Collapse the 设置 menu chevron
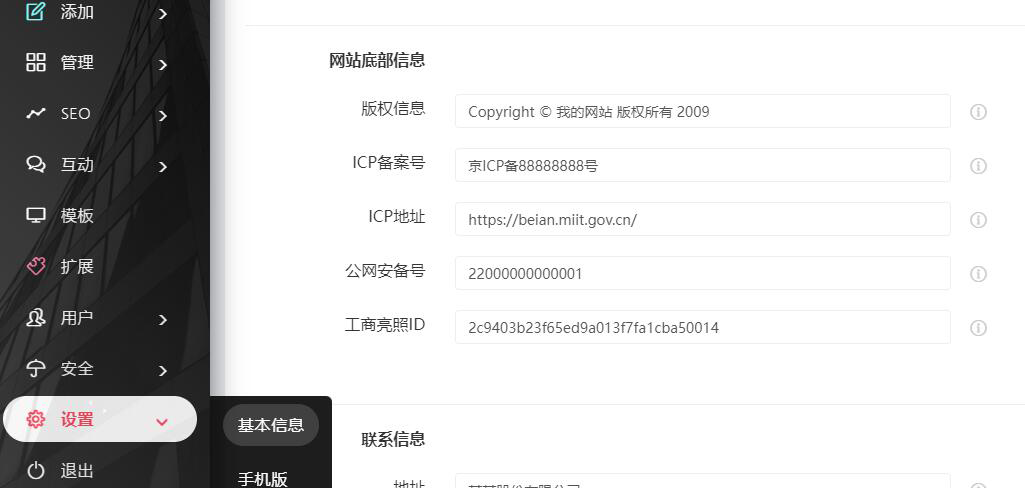The image size is (1025, 488). click(162, 421)
